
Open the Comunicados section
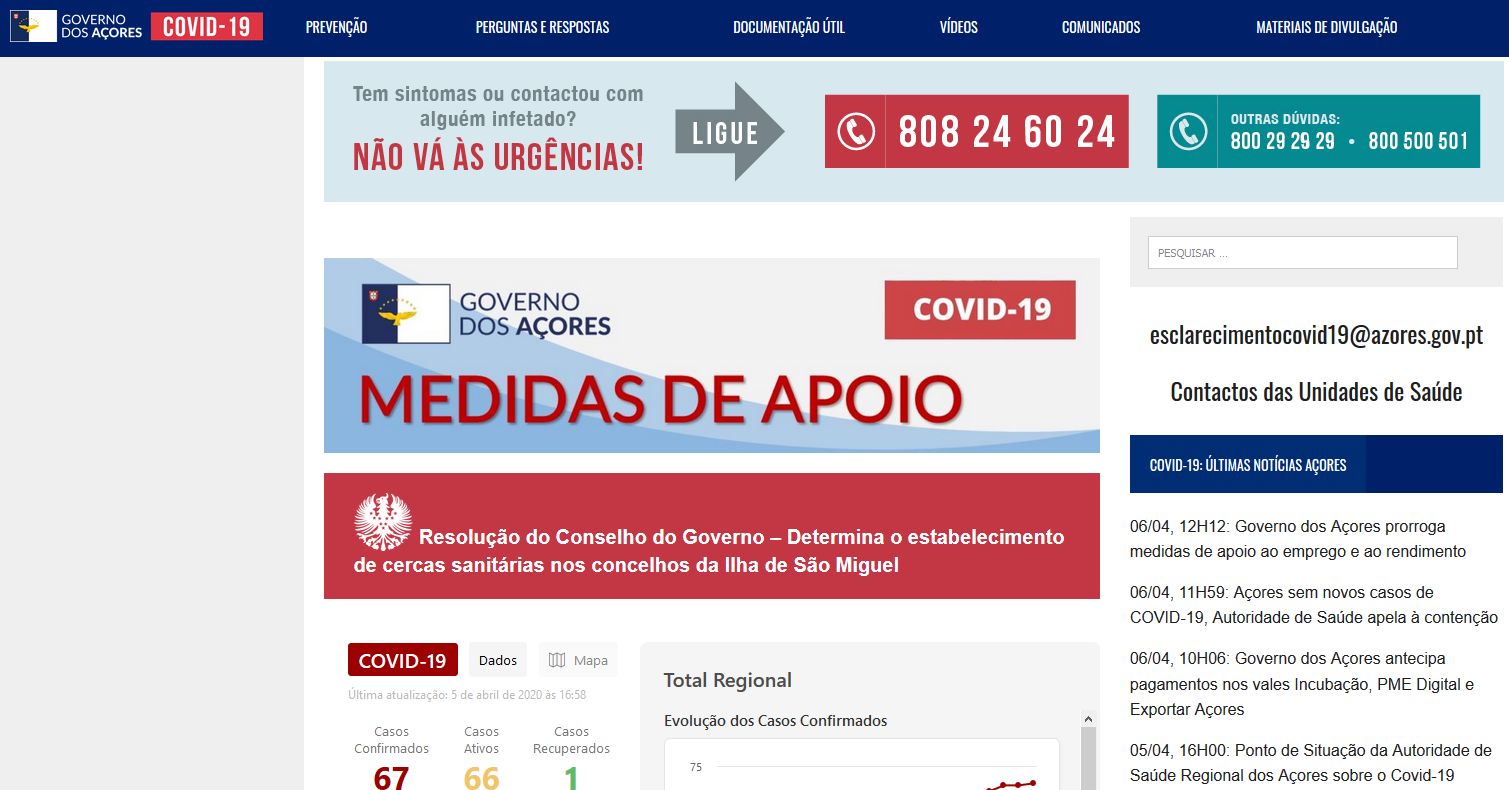click(1100, 27)
